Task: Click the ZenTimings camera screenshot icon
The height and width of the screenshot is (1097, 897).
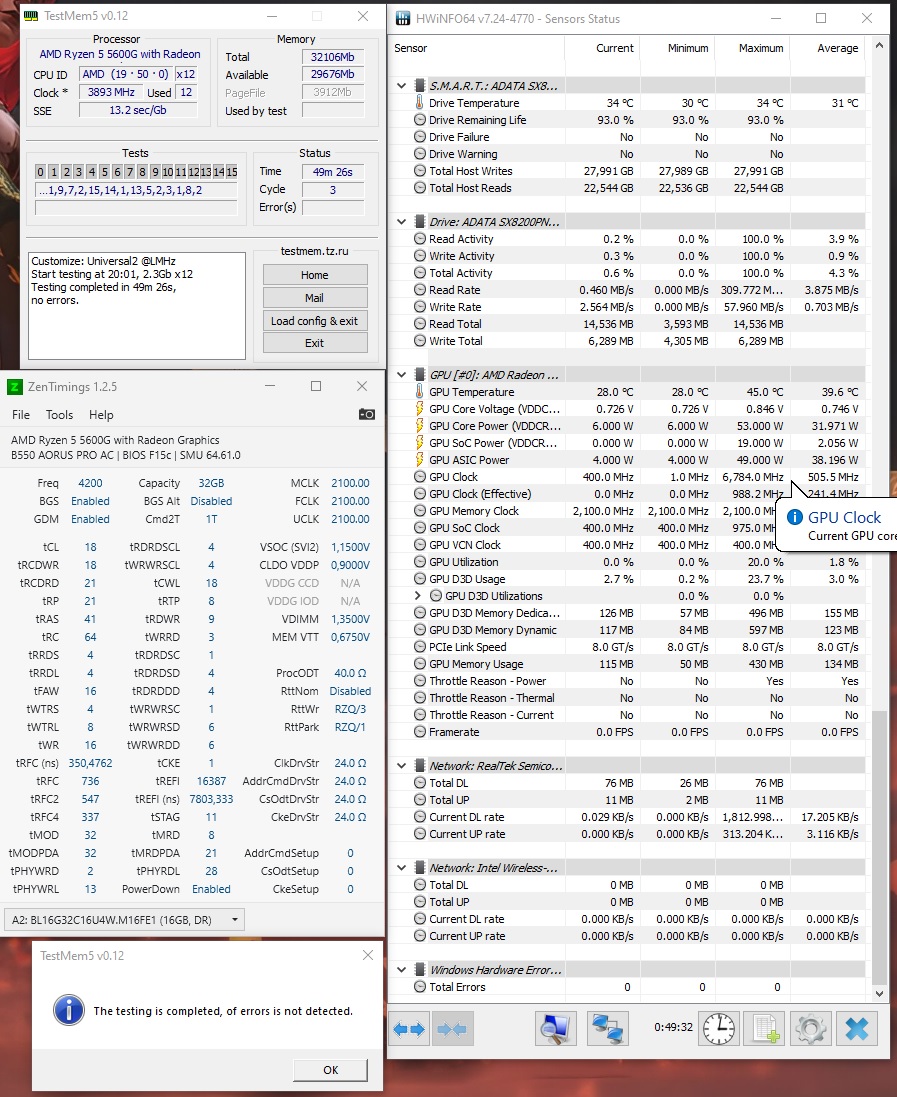Action: pyautogui.click(x=367, y=414)
